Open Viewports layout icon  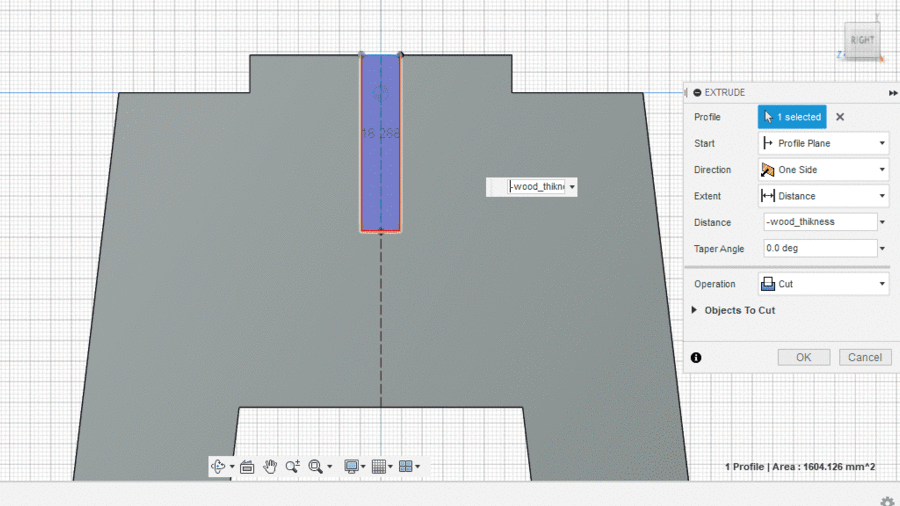[405, 466]
